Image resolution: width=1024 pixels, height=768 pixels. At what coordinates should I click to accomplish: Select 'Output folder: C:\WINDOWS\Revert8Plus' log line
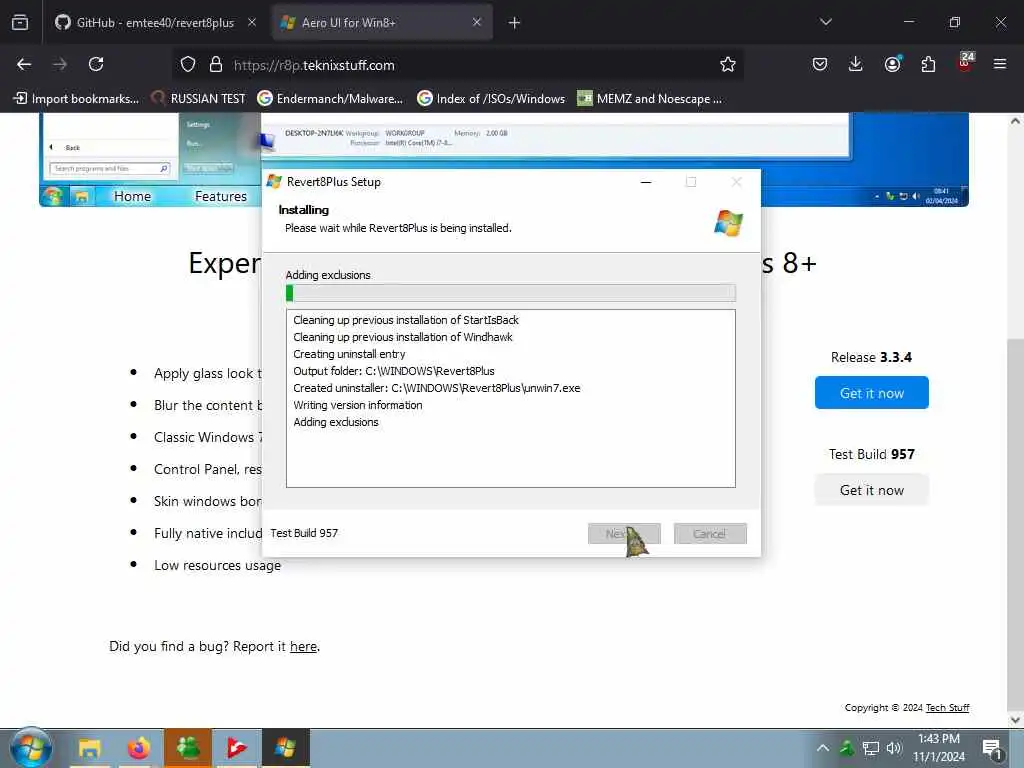coord(394,371)
